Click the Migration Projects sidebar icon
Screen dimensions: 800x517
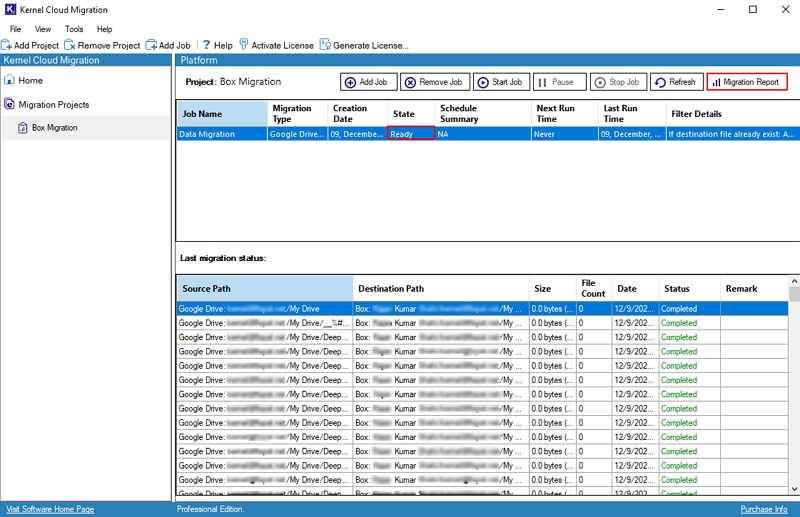tap(9, 104)
